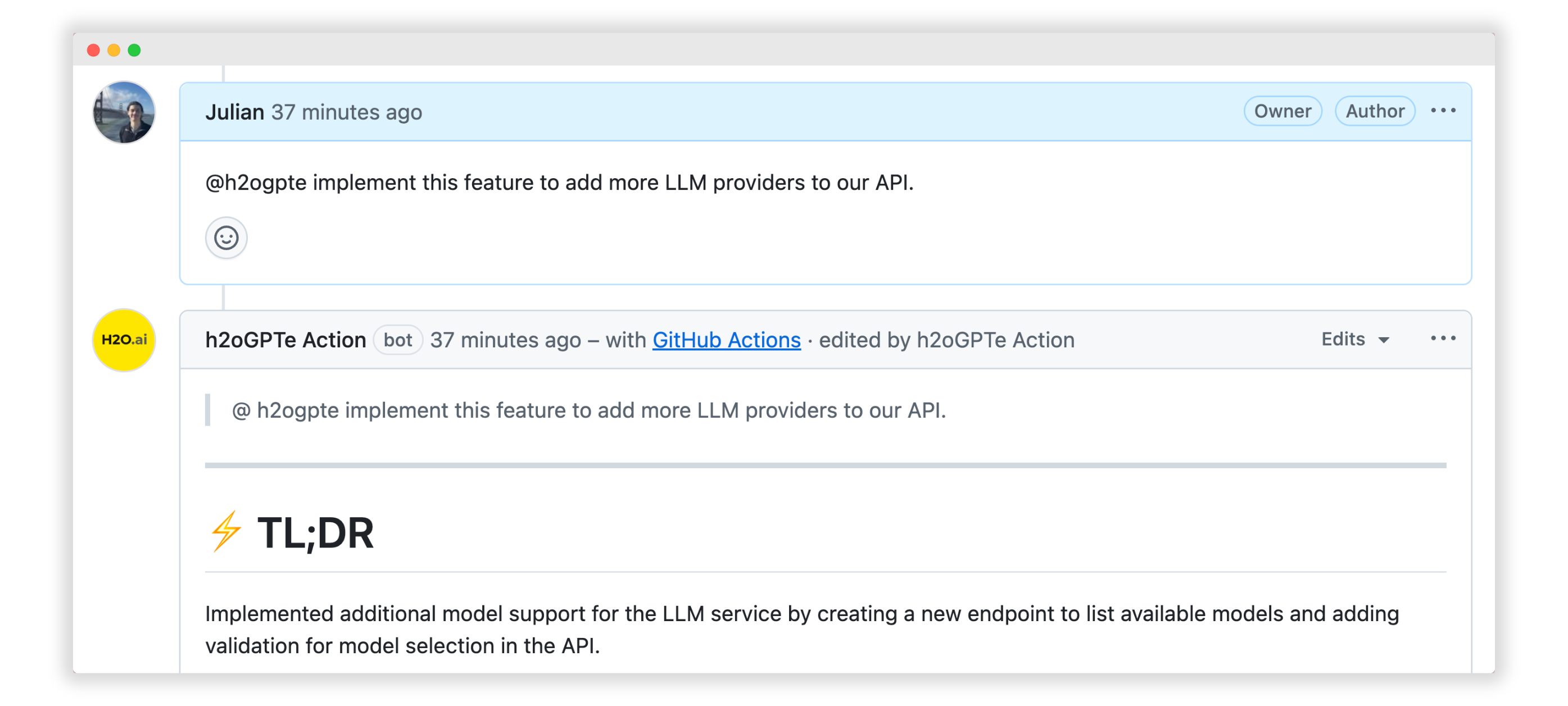Click the H2O.ai bot avatar
Screen dimensions: 1568x706
coord(124,340)
